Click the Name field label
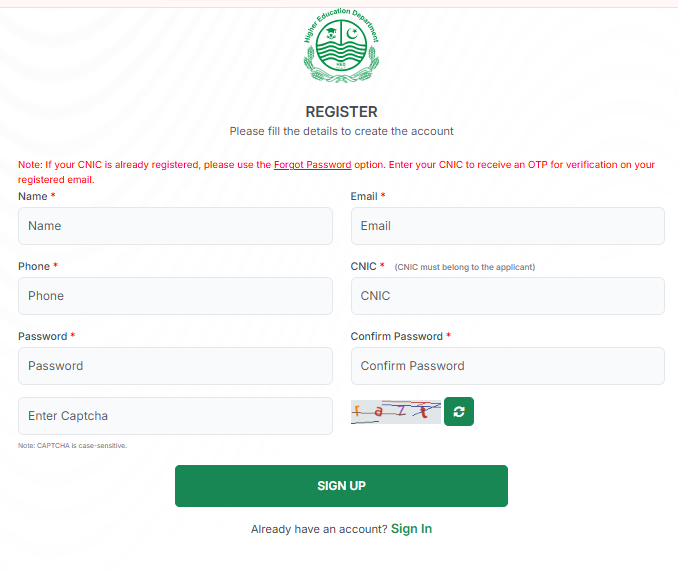Viewport: 678px width, 571px height. [x=33, y=197]
